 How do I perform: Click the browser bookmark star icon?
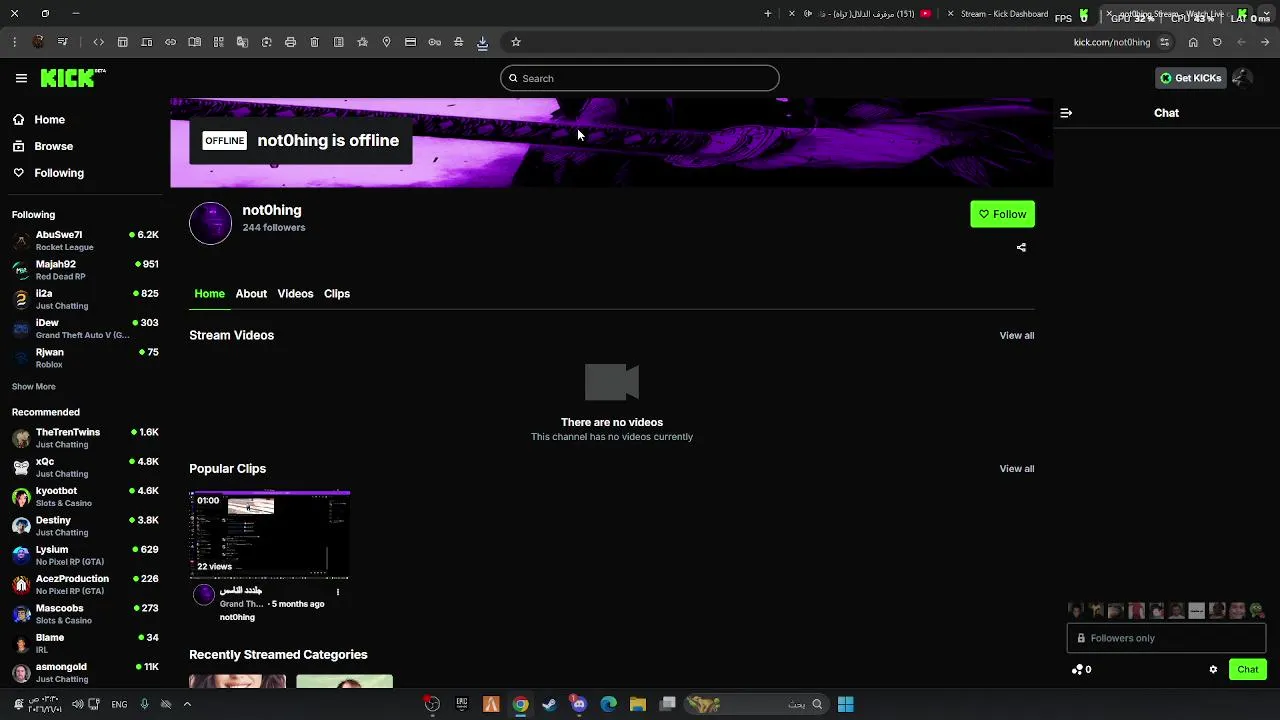516,42
